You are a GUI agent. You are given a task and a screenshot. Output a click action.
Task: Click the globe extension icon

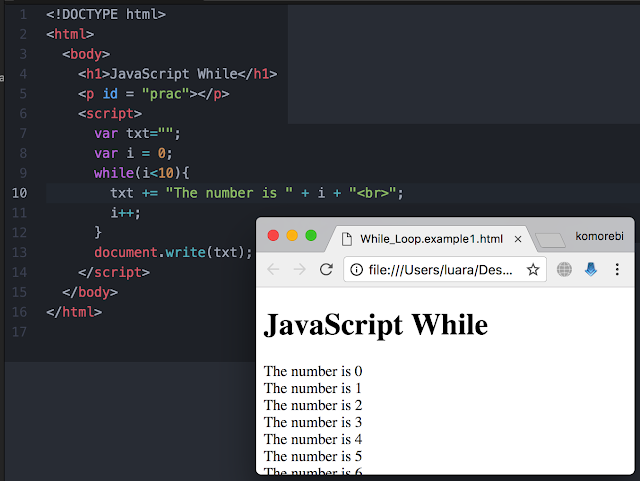tap(564, 269)
